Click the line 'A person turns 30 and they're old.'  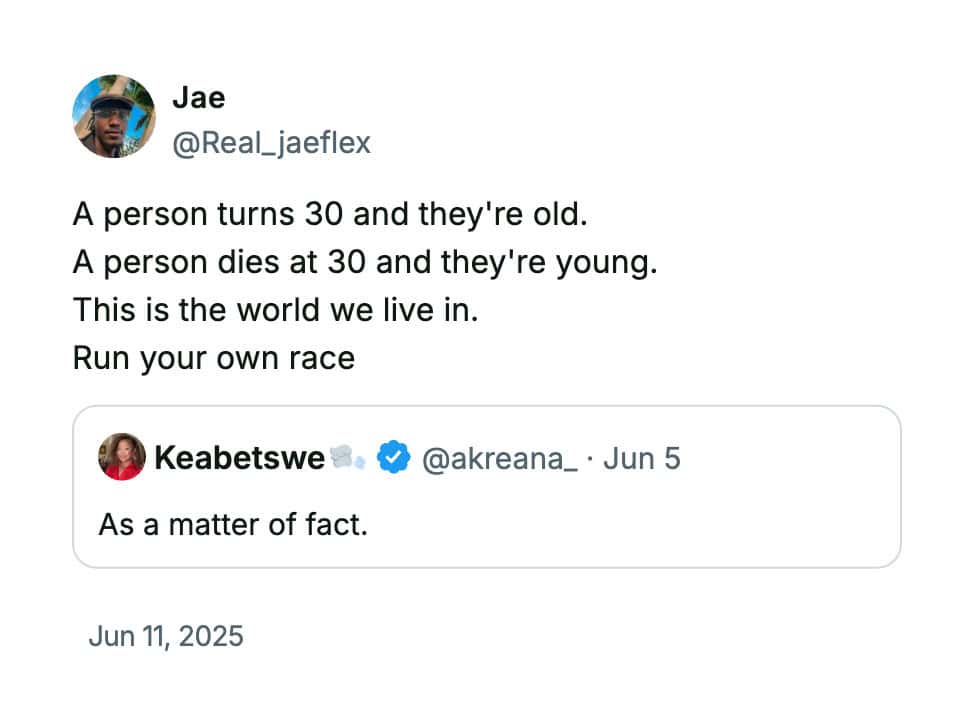(330, 214)
